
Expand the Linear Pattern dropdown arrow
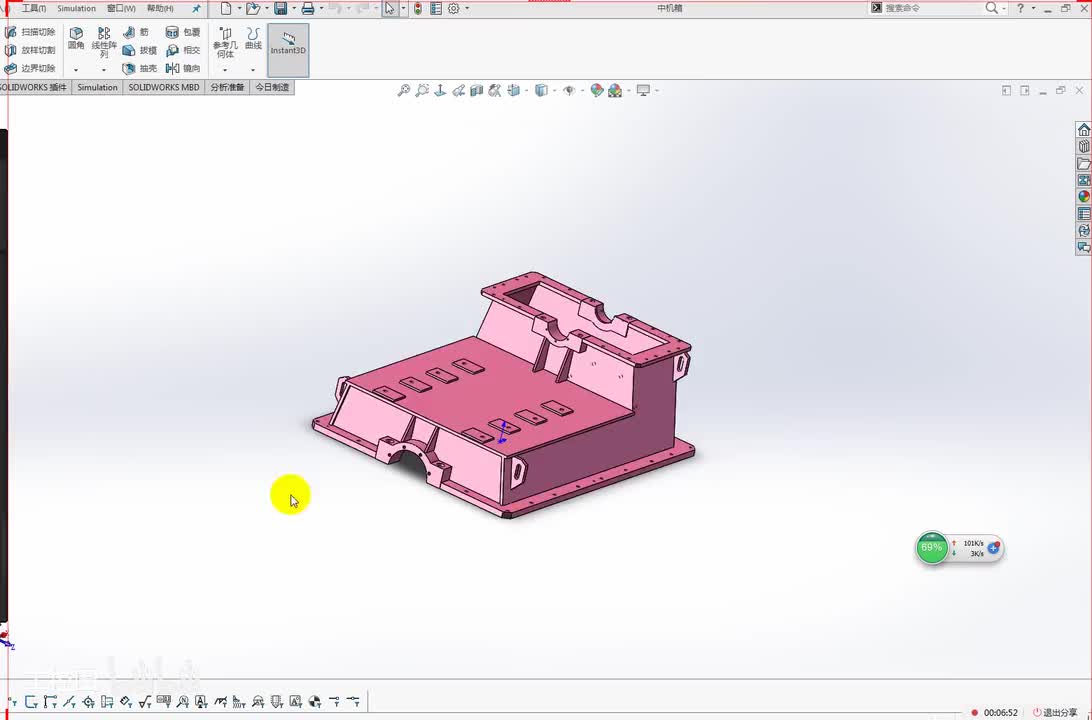(104, 70)
